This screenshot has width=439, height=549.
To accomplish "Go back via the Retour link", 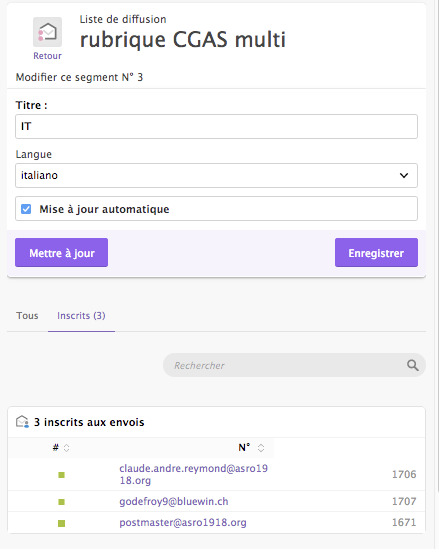I will 47,56.
